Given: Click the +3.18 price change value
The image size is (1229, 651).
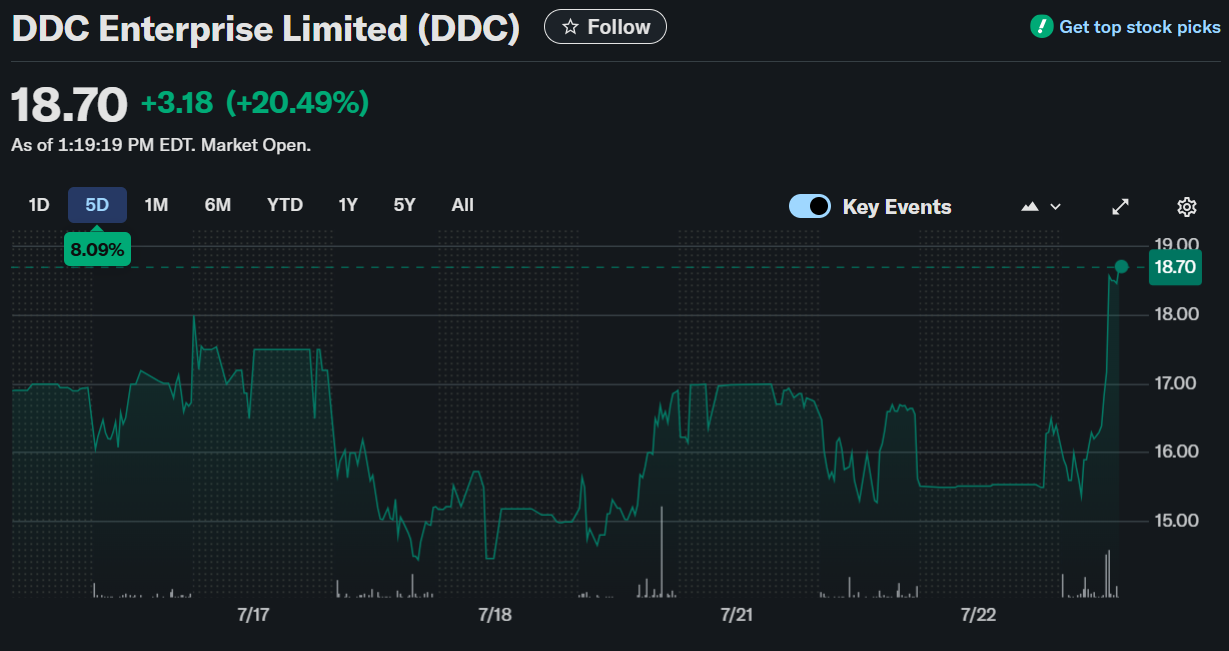Looking at the screenshot, I should click(176, 103).
